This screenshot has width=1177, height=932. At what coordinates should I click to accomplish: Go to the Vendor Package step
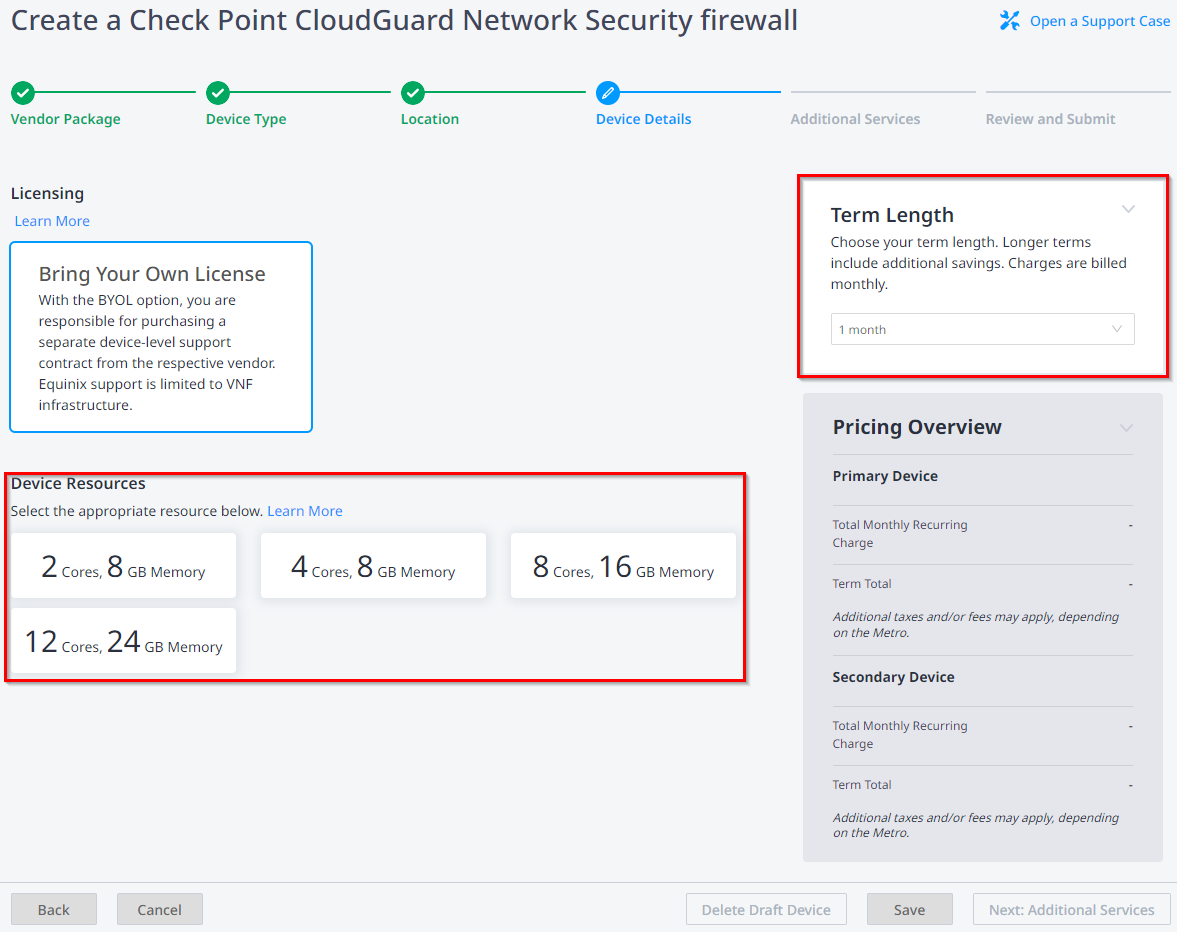tap(65, 119)
